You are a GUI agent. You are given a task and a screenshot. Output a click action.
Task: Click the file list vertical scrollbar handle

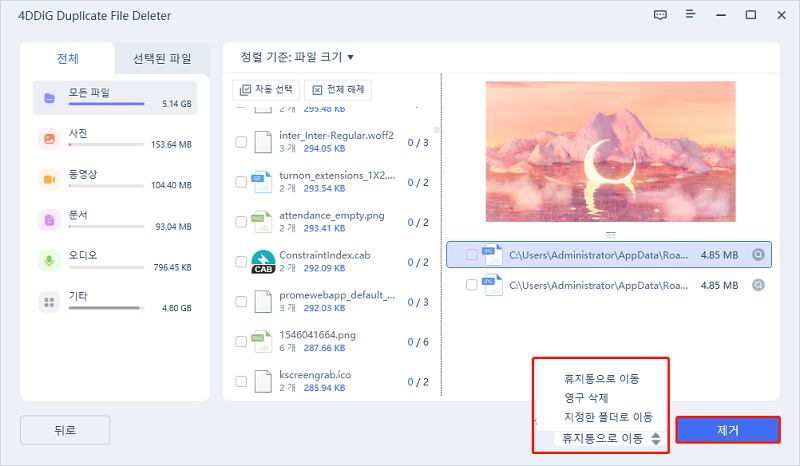(x=436, y=130)
